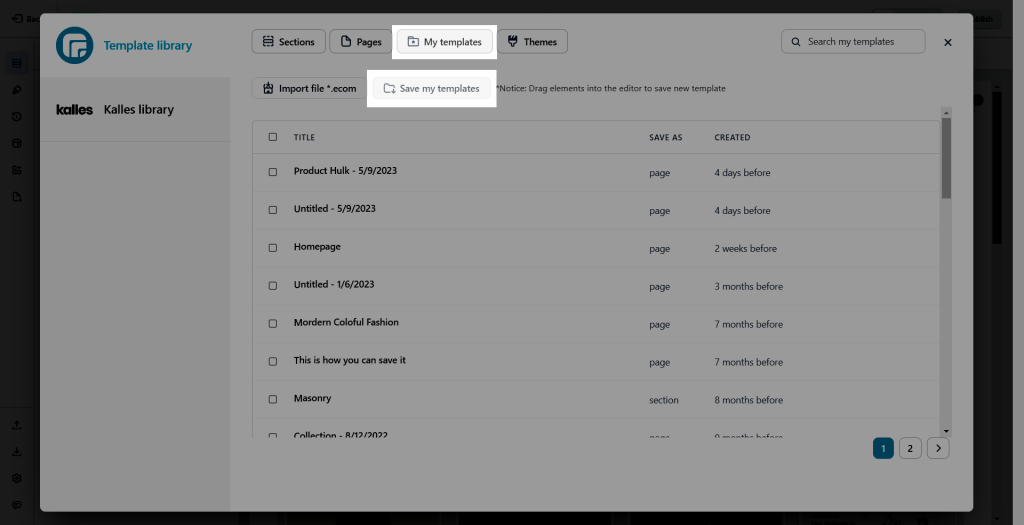The height and width of the screenshot is (525, 1024).
Task: Go to page 2 of templates
Action: tap(910, 448)
